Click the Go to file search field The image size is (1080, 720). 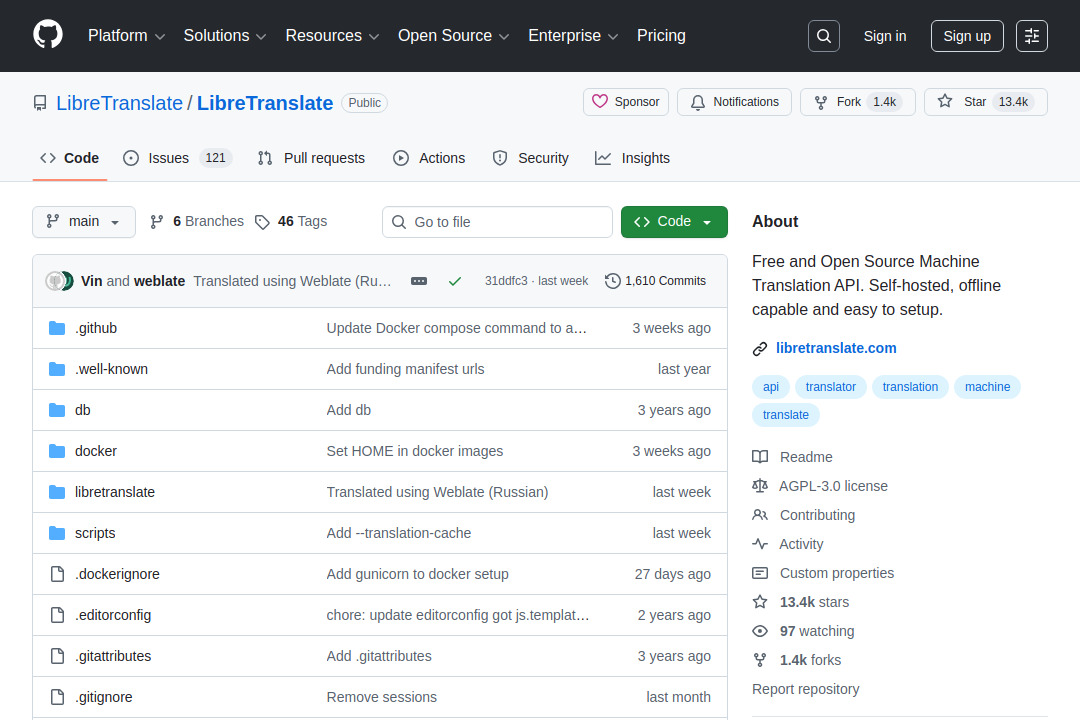point(497,222)
